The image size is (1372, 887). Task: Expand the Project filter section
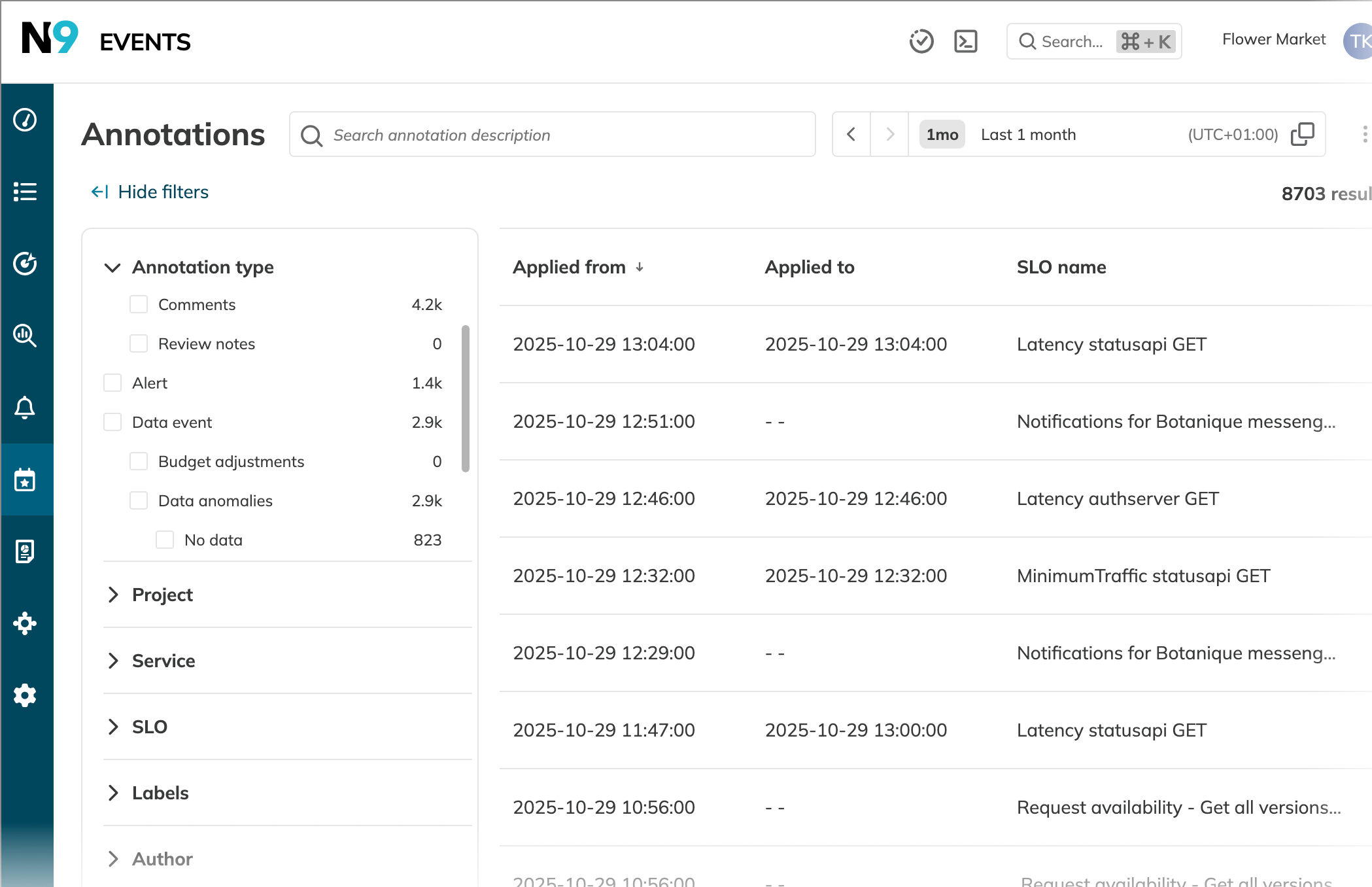tap(112, 595)
